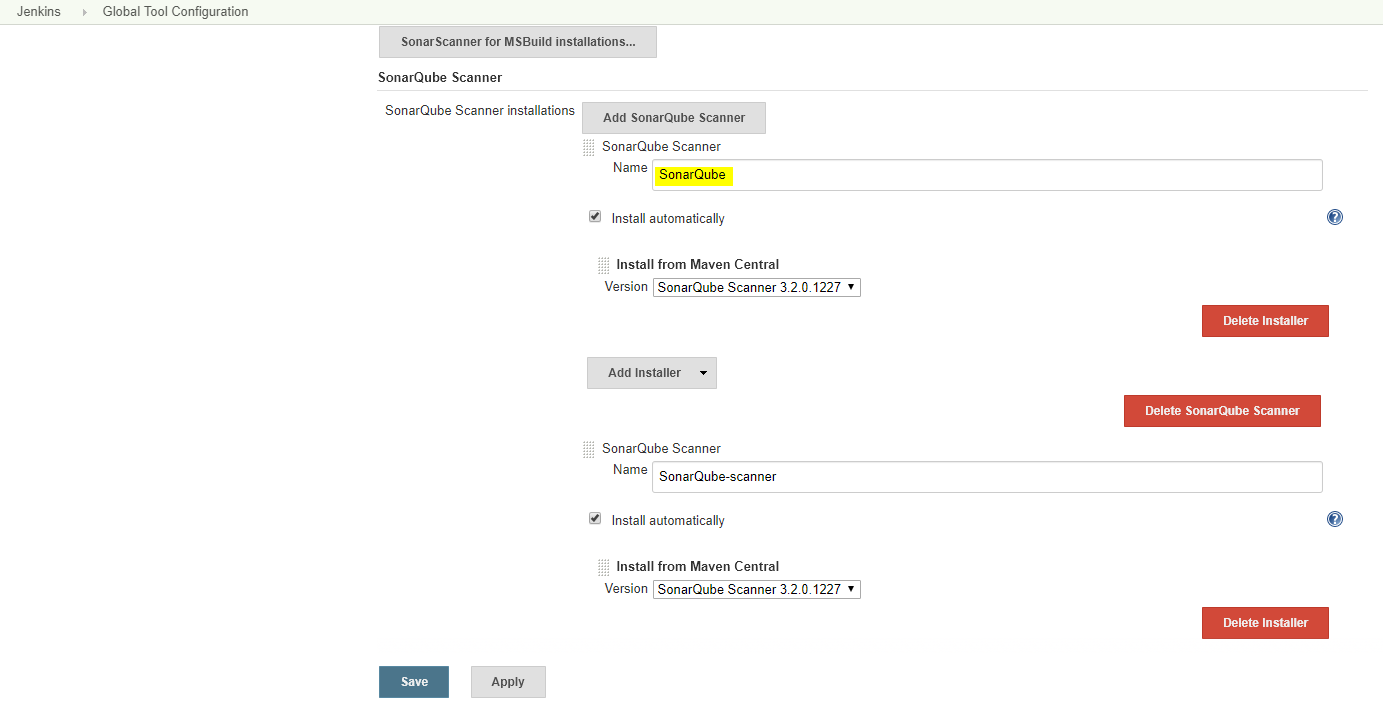Open SonarScanner for MSBuild installations
This screenshot has width=1383, height=710.
click(x=517, y=42)
